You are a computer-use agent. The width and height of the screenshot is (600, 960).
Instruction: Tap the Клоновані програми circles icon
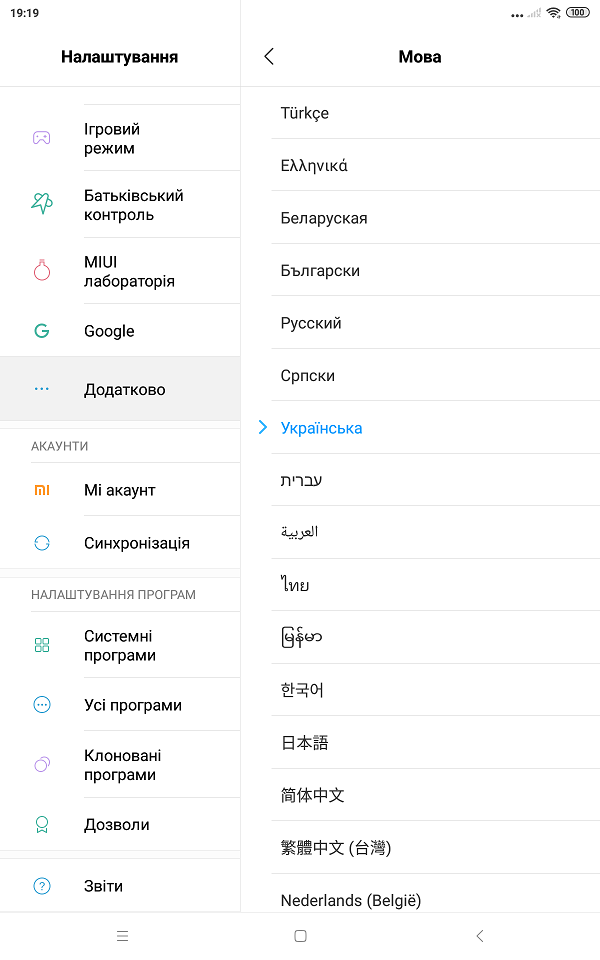[42, 764]
